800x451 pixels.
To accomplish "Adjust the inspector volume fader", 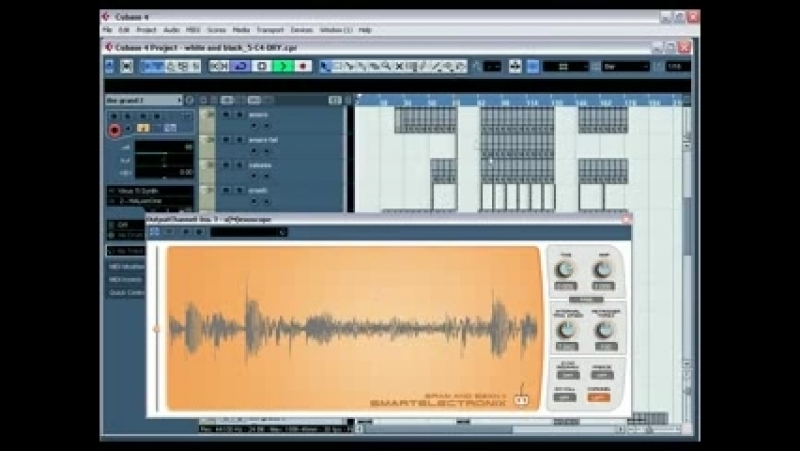I will click(x=164, y=147).
